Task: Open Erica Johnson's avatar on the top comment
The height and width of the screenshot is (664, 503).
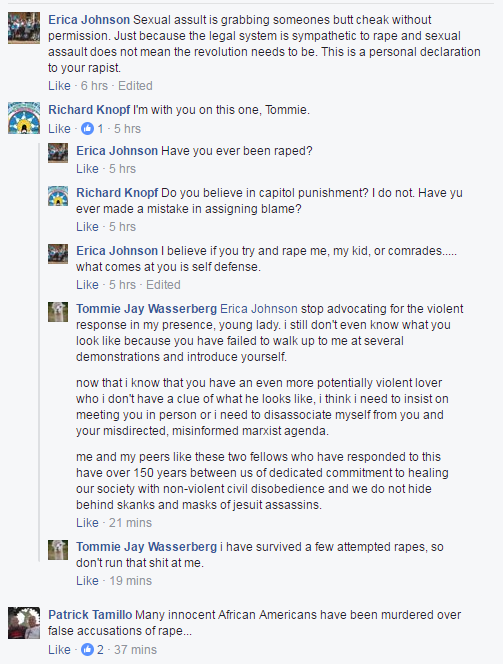Action: coord(24,28)
